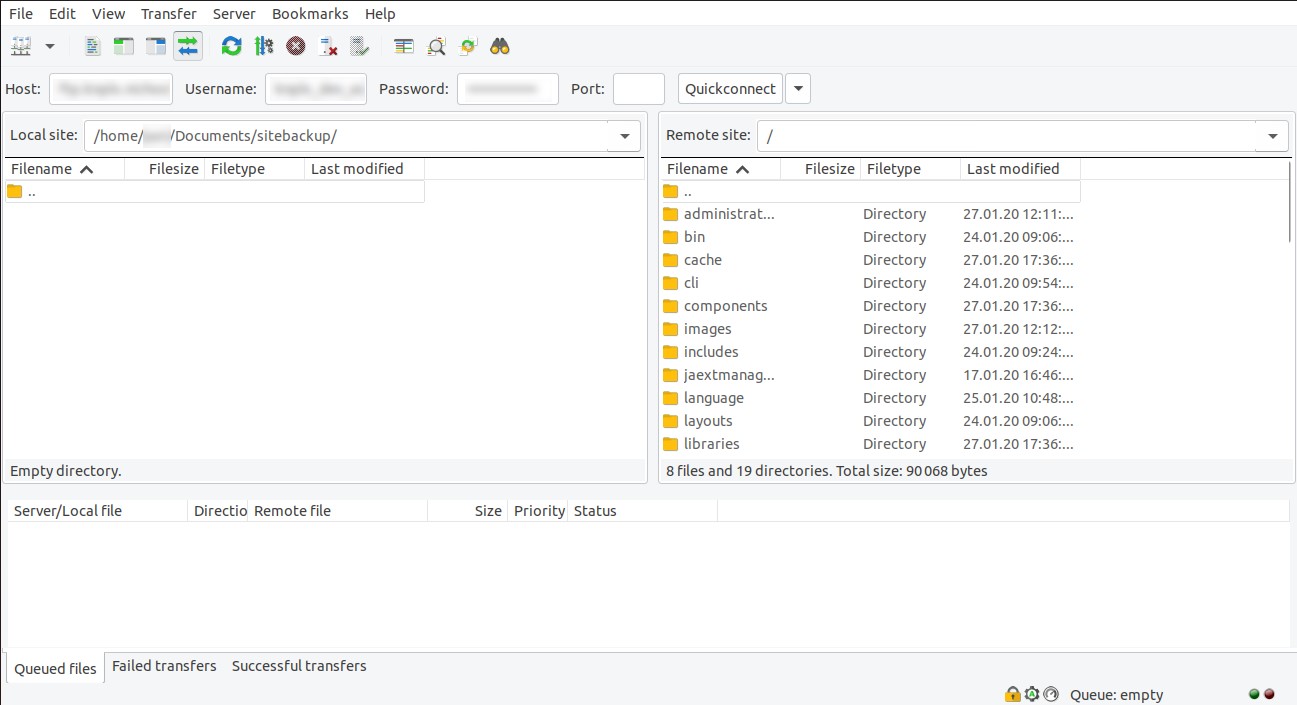Click the transfer type gear icon

(1032, 694)
